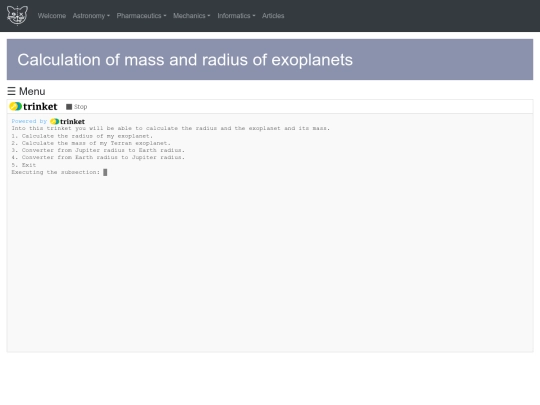This screenshot has height=405, width=540.
Task: Click the cat logo in navbar
Action: 17,15
